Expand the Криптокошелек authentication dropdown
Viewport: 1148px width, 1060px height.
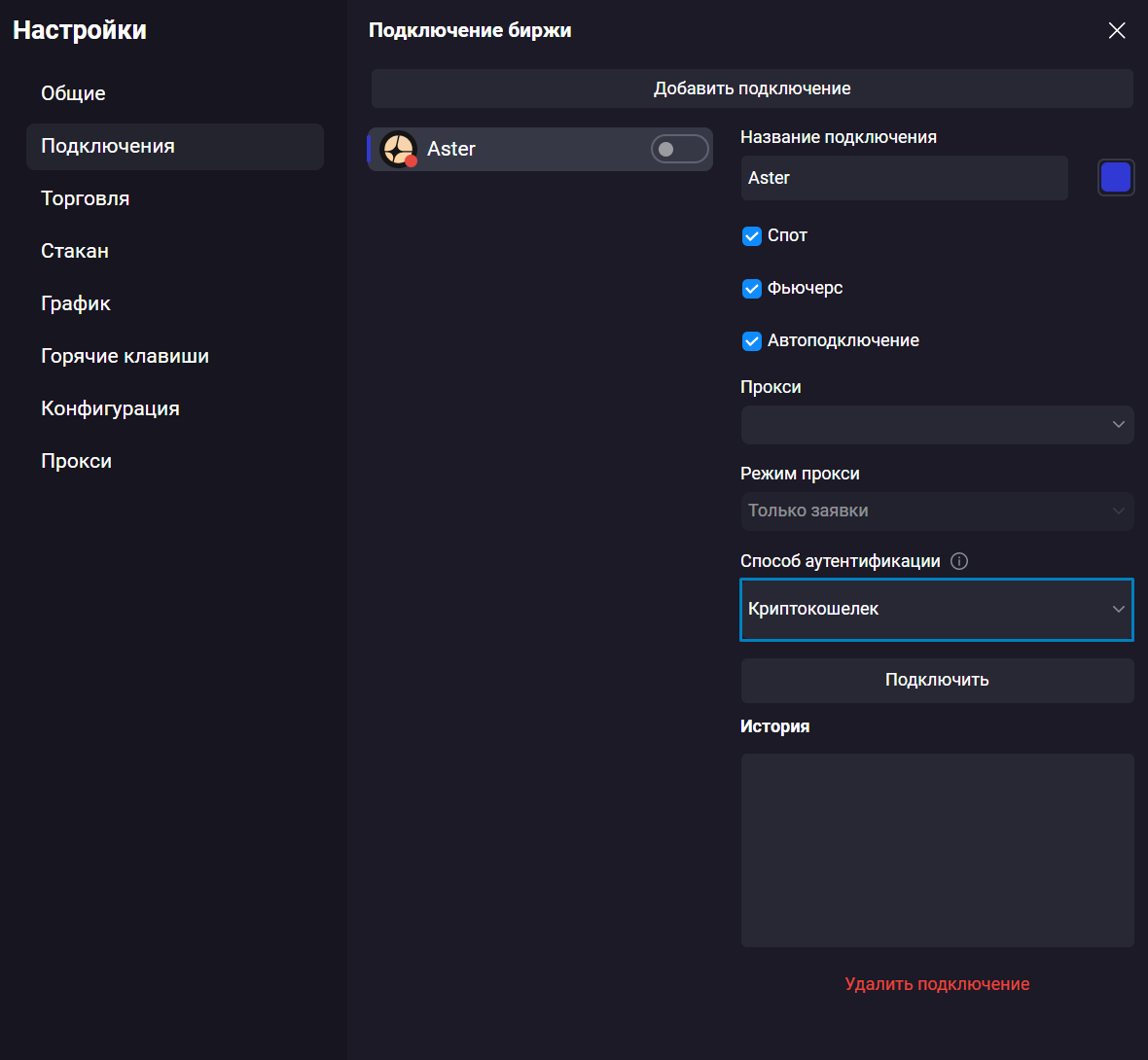[937, 610]
